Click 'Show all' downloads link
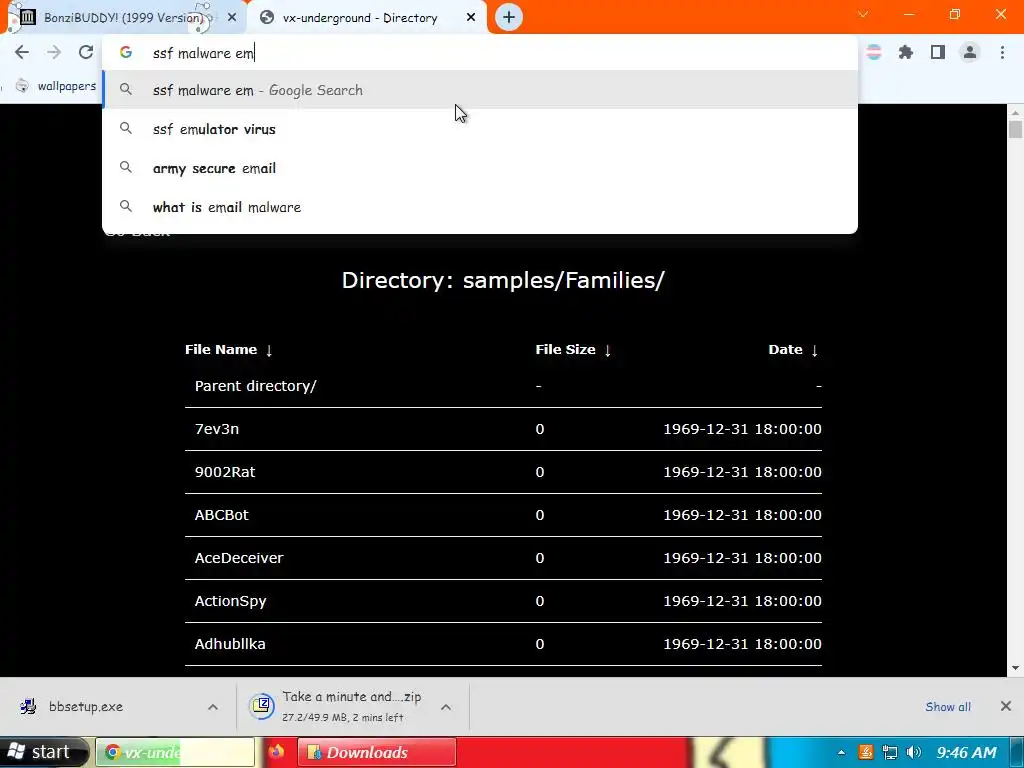 [948, 707]
